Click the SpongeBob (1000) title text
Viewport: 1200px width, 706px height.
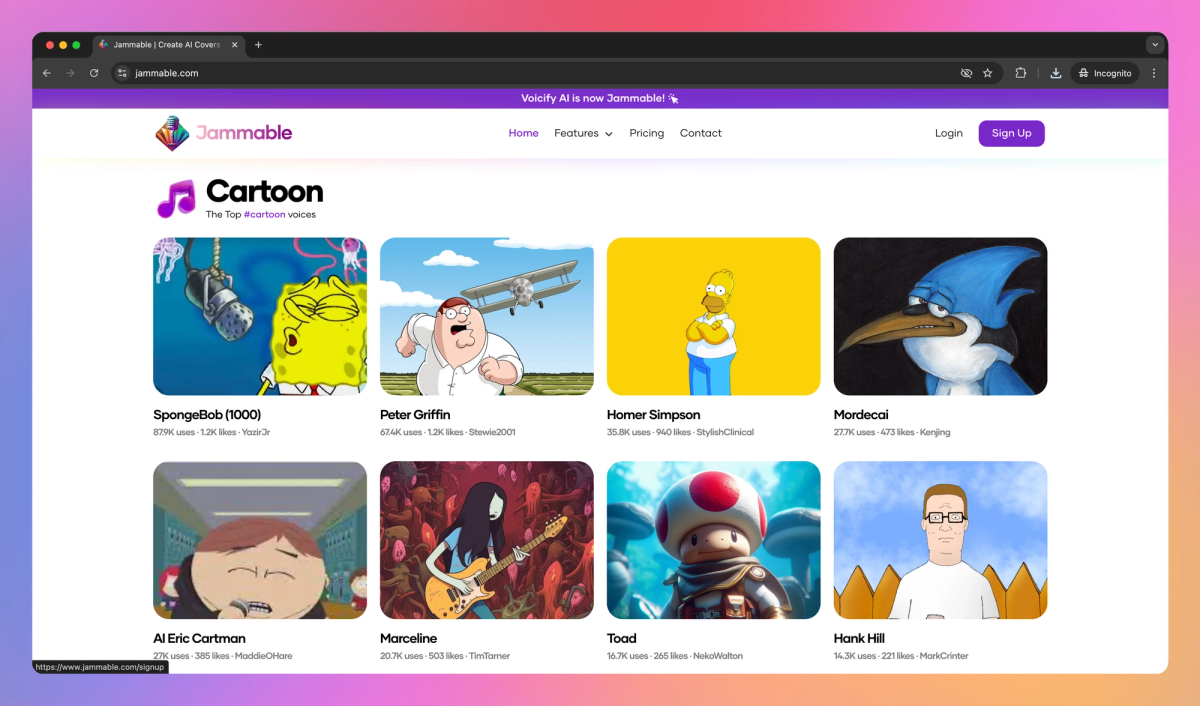pos(207,415)
